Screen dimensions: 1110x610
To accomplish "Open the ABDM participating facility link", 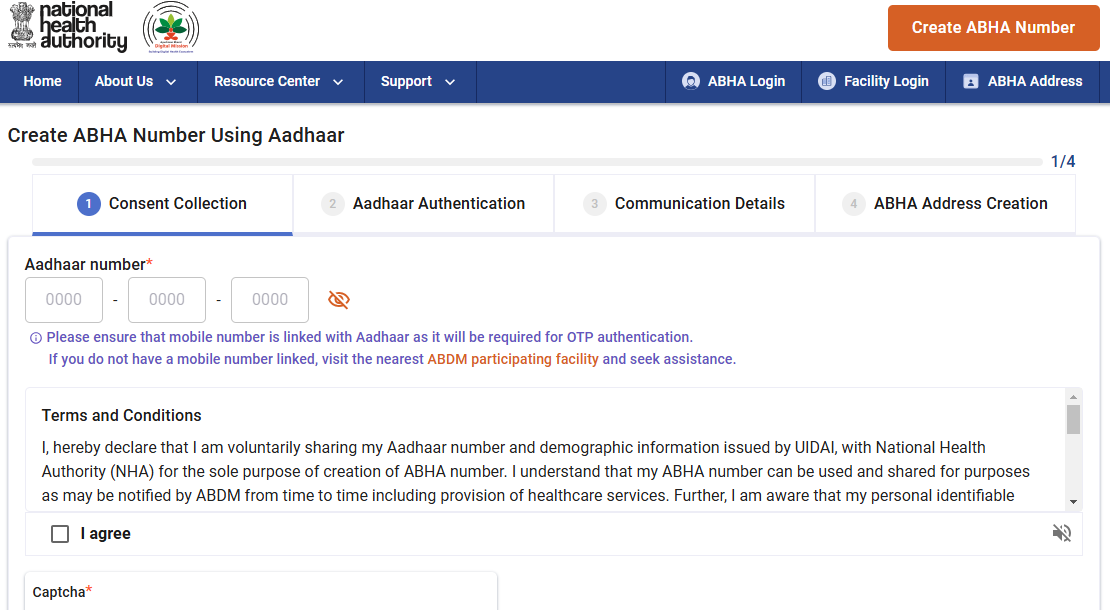I will 513,359.
